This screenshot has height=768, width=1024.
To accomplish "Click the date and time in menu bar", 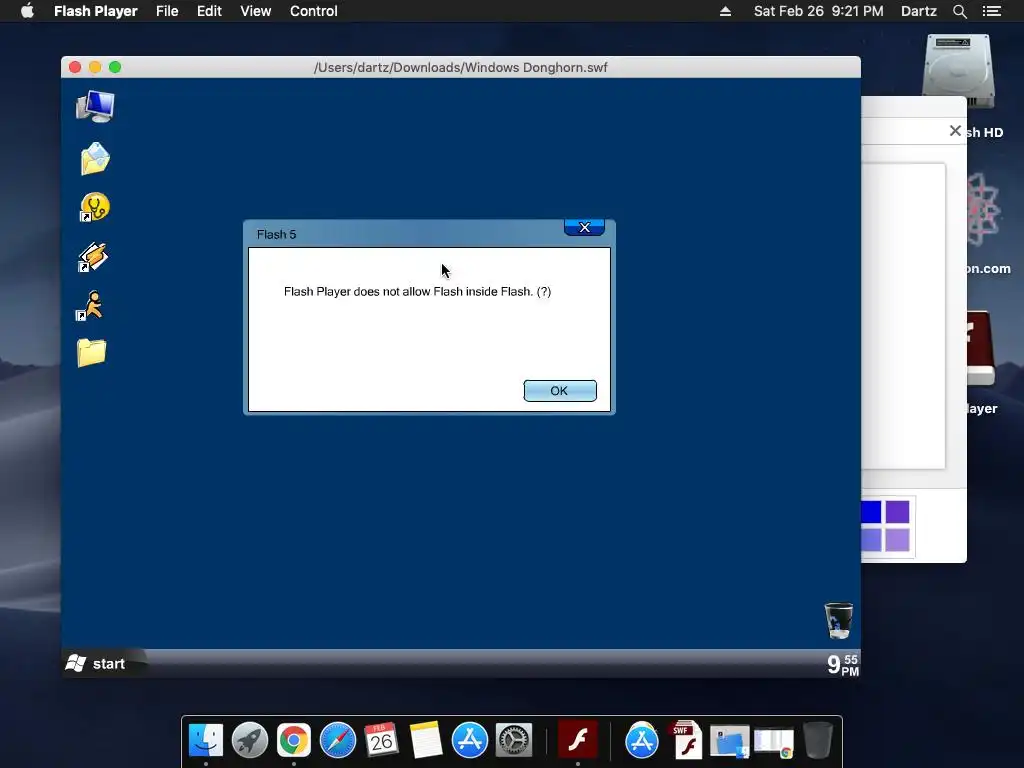I will [818, 11].
